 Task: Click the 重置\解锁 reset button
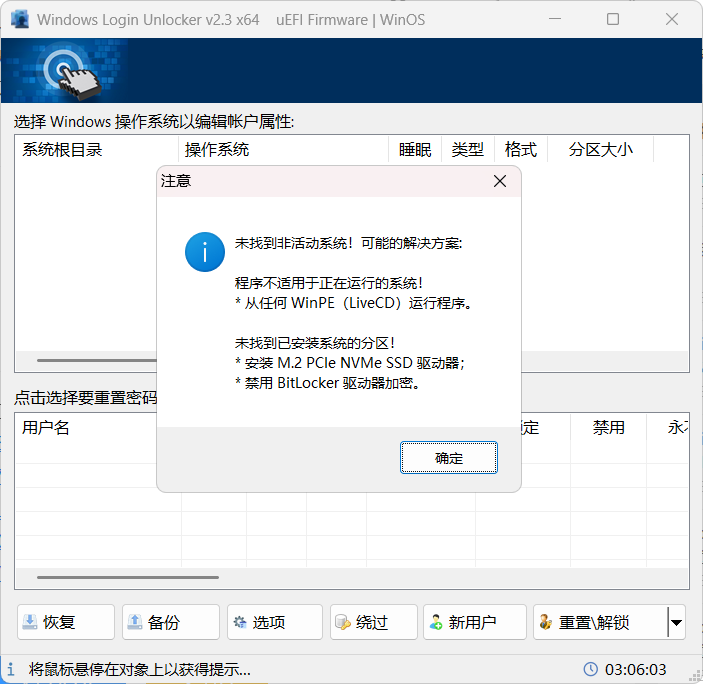coord(600,622)
